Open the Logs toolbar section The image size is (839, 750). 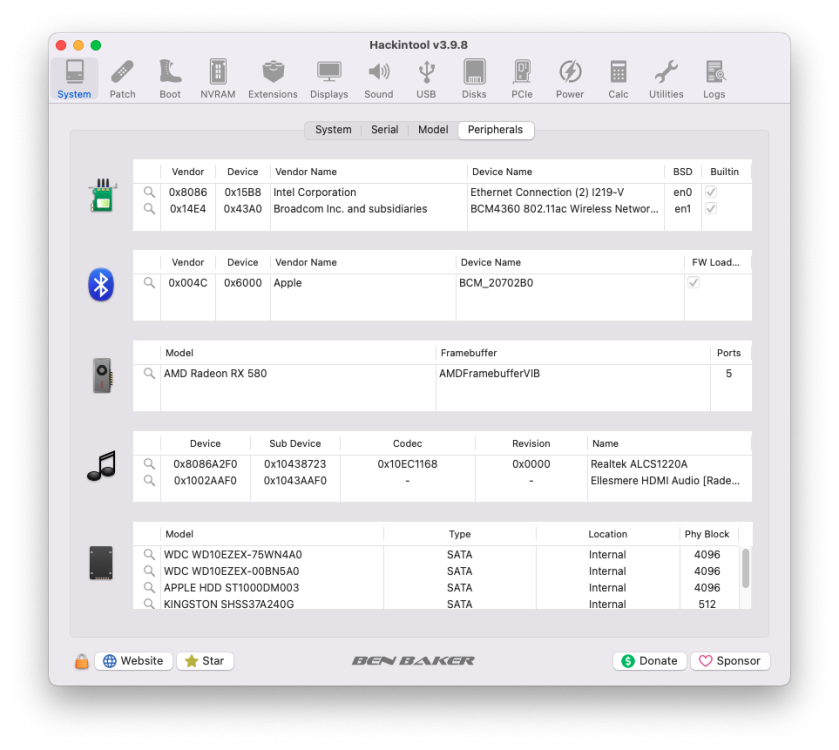click(x=714, y=79)
